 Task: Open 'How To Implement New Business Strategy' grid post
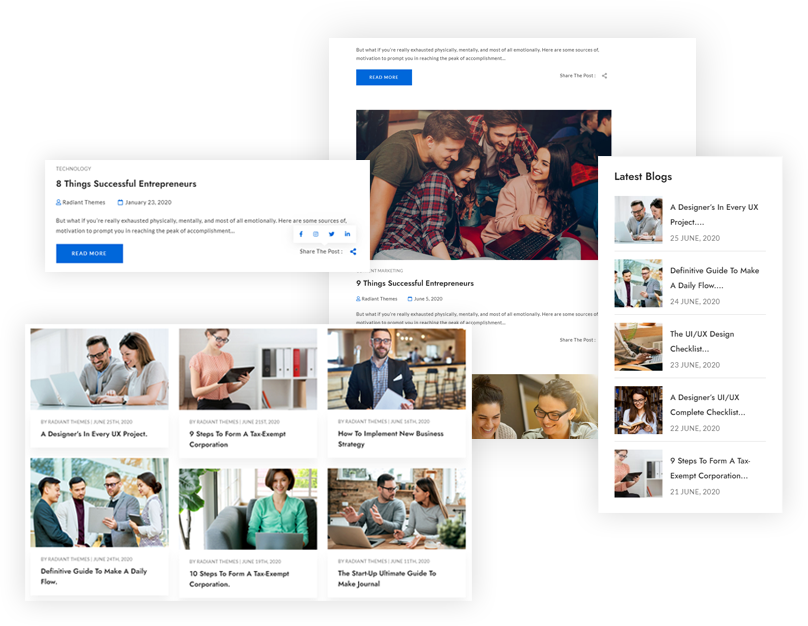coord(390,439)
